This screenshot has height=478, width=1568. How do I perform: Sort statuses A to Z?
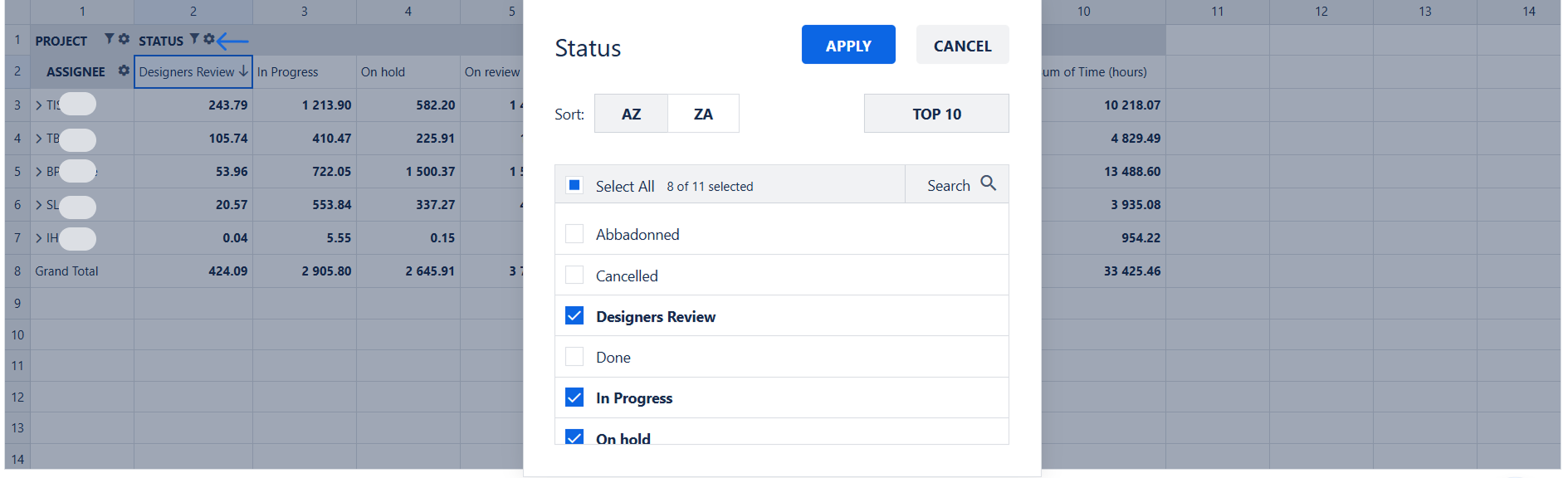pos(631,114)
